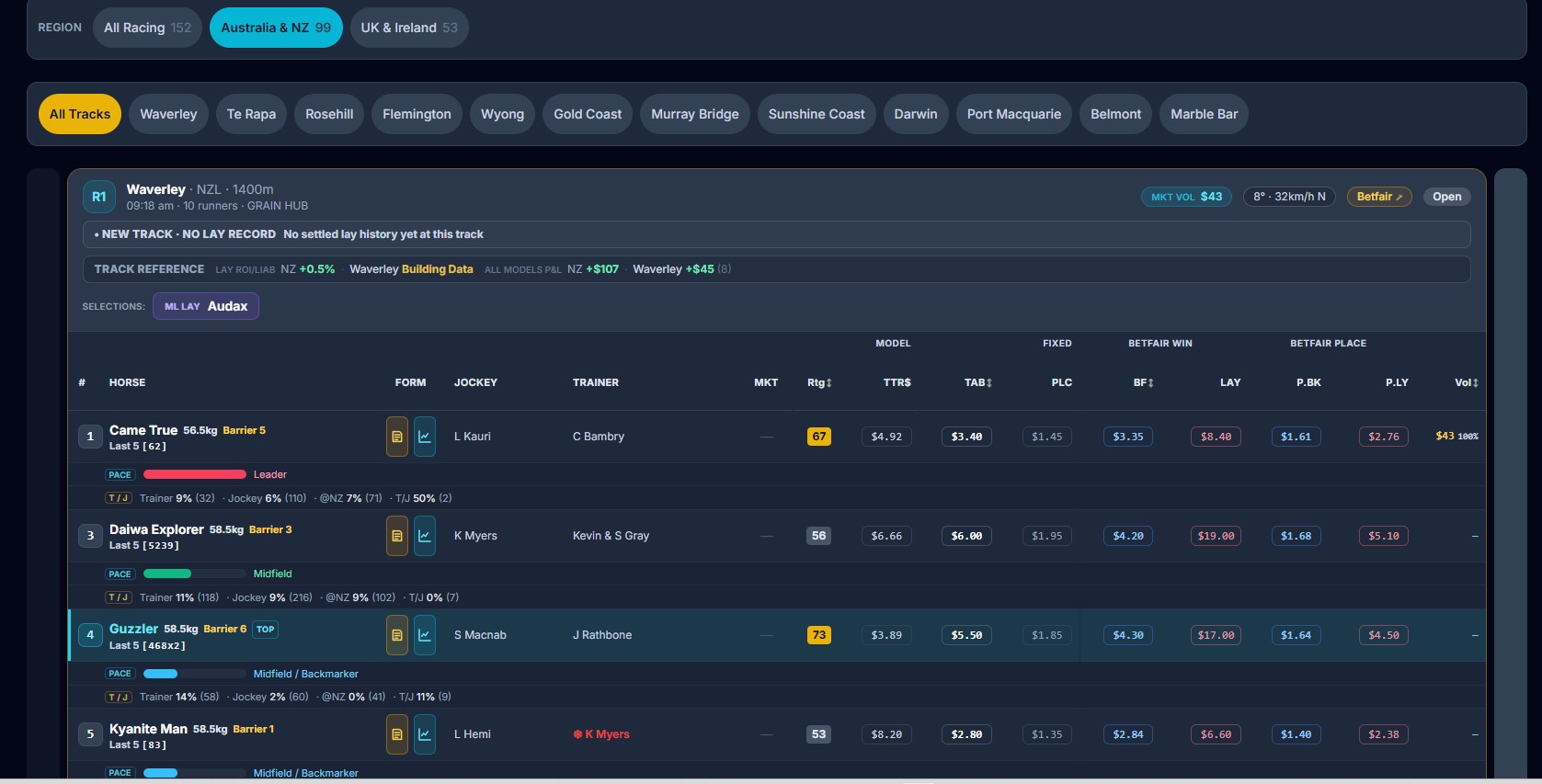Click the TOP badge next to Guzzler
This screenshot has width=1542, height=784.
coord(266,630)
